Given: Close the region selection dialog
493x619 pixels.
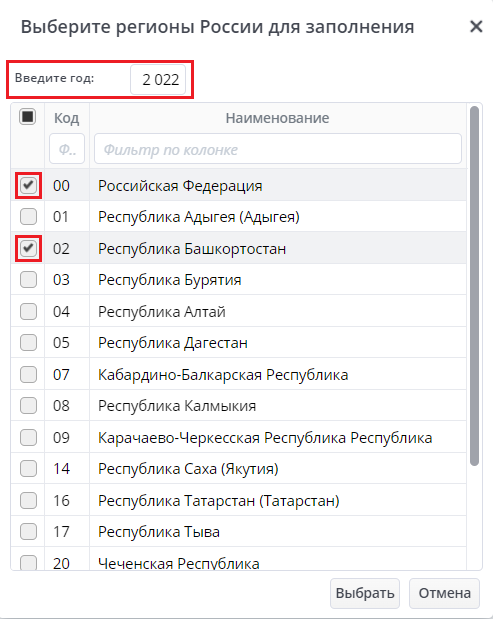Looking at the screenshot, I should (x=476, y=26).
